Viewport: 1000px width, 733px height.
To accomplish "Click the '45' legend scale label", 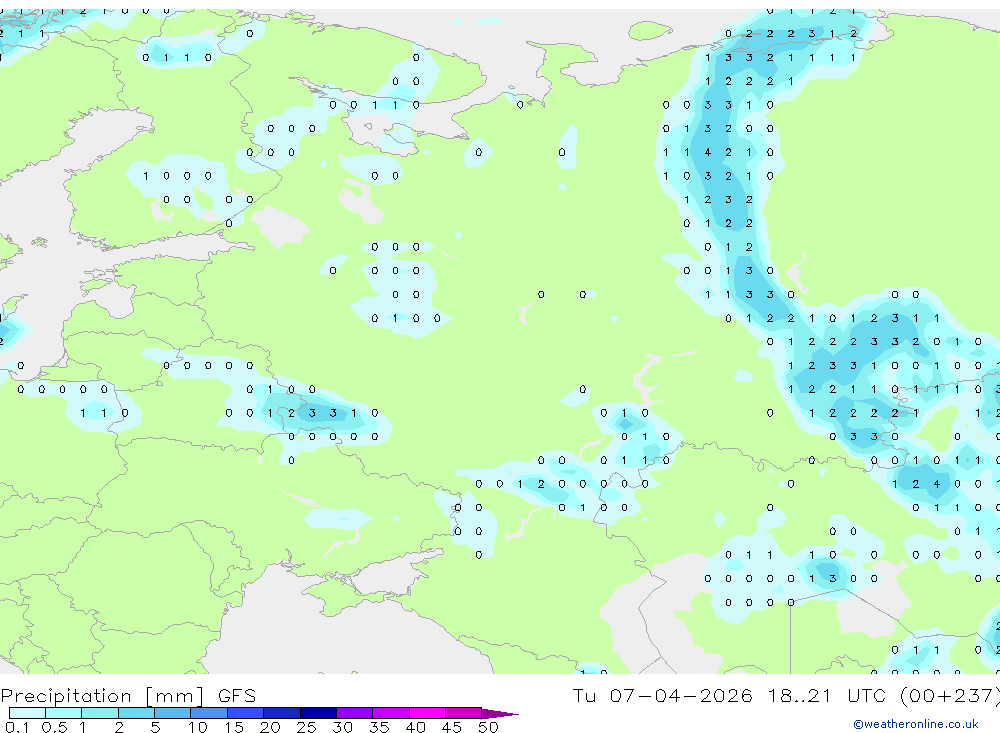I will (x=452, y=727).
